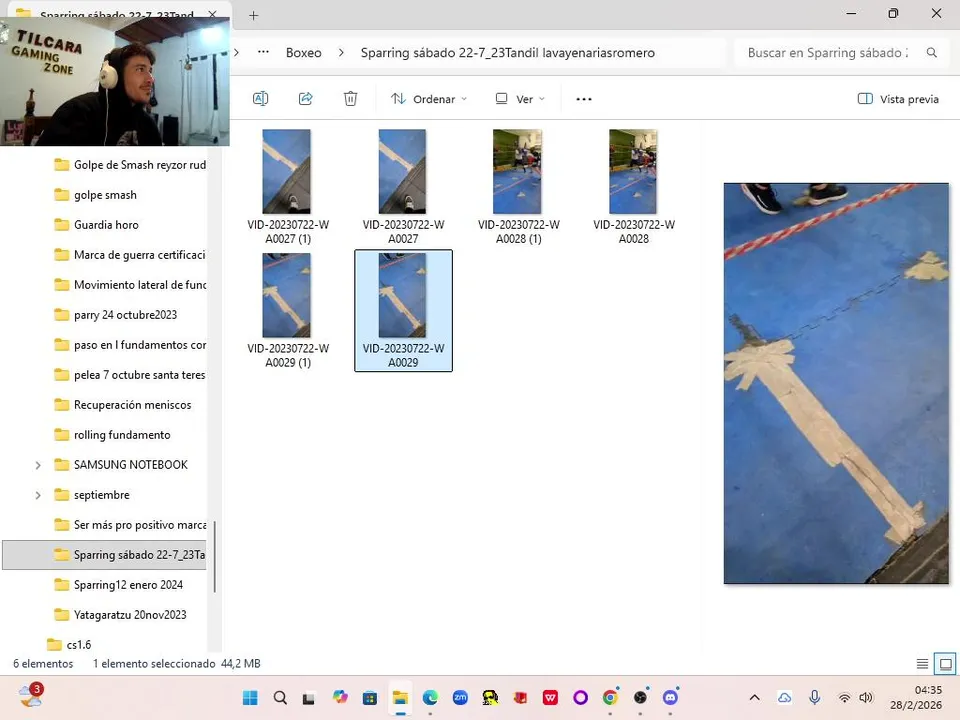Image resolution: width=960 pixels, height=720 pixels.
Task: Open the cs1.6 folder in the tree
Action: tap(69, 645)
